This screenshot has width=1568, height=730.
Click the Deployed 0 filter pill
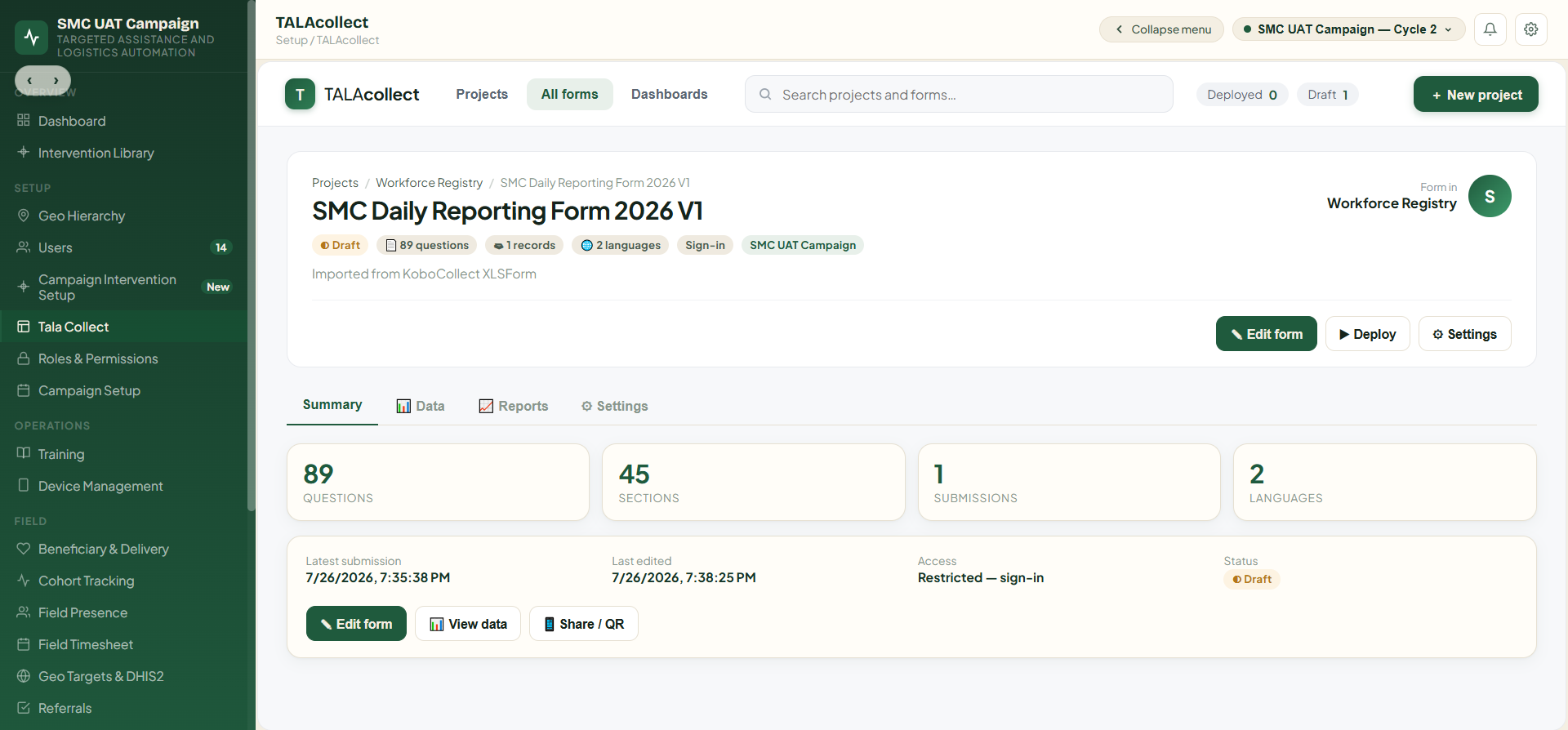coord(1242,95)
